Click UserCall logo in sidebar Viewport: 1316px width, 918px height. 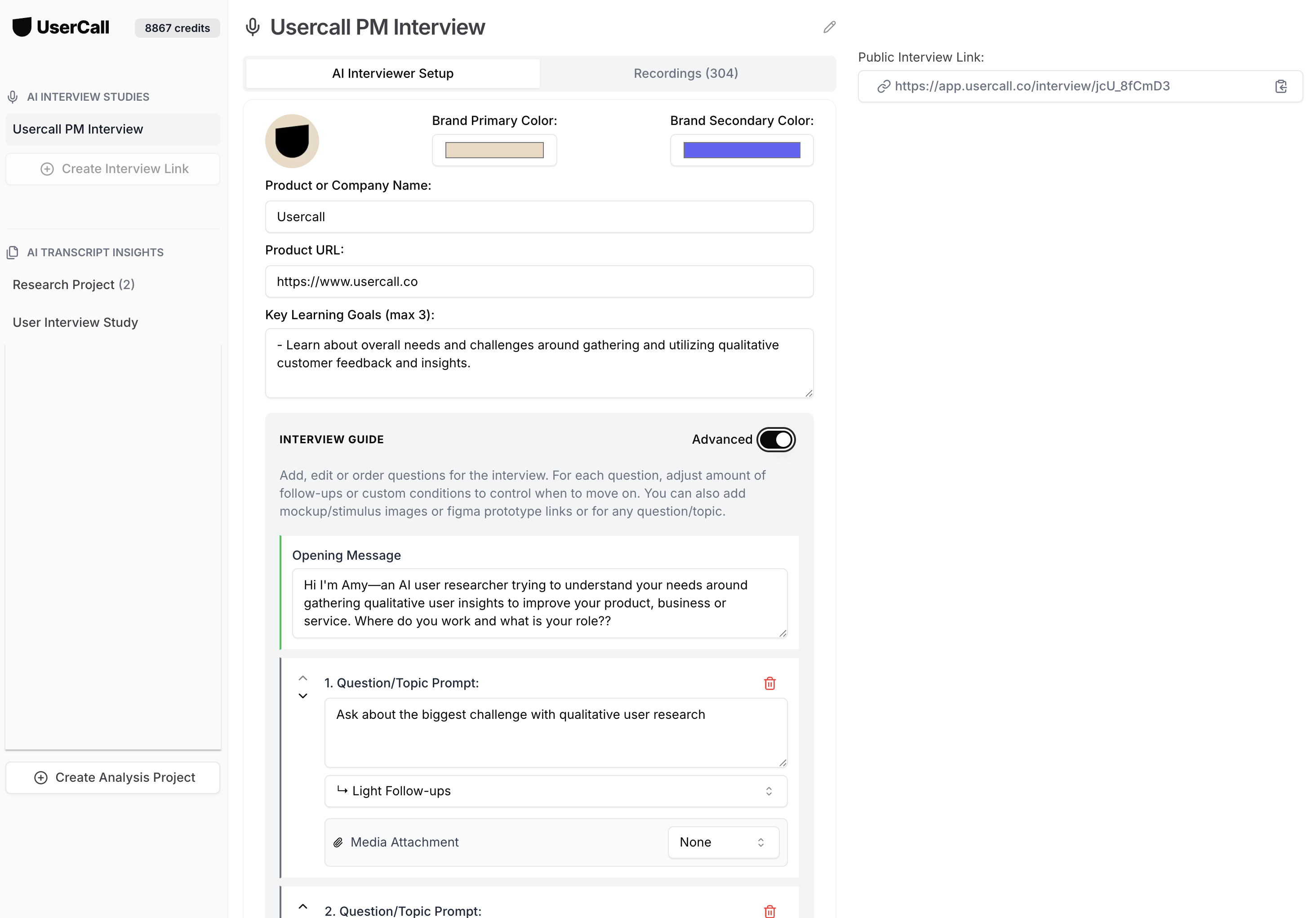coord(61,27)
